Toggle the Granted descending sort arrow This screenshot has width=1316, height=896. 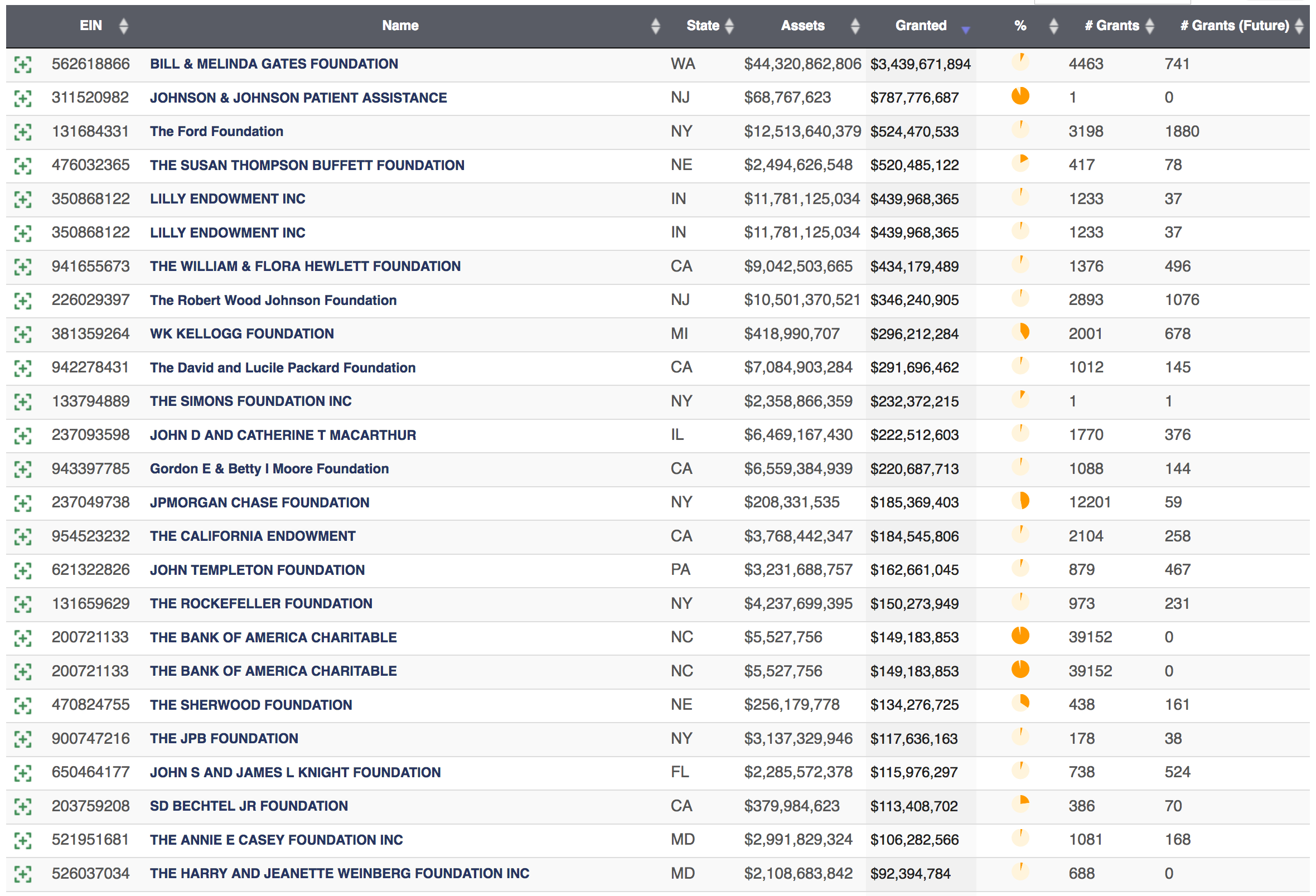point(965,30)
